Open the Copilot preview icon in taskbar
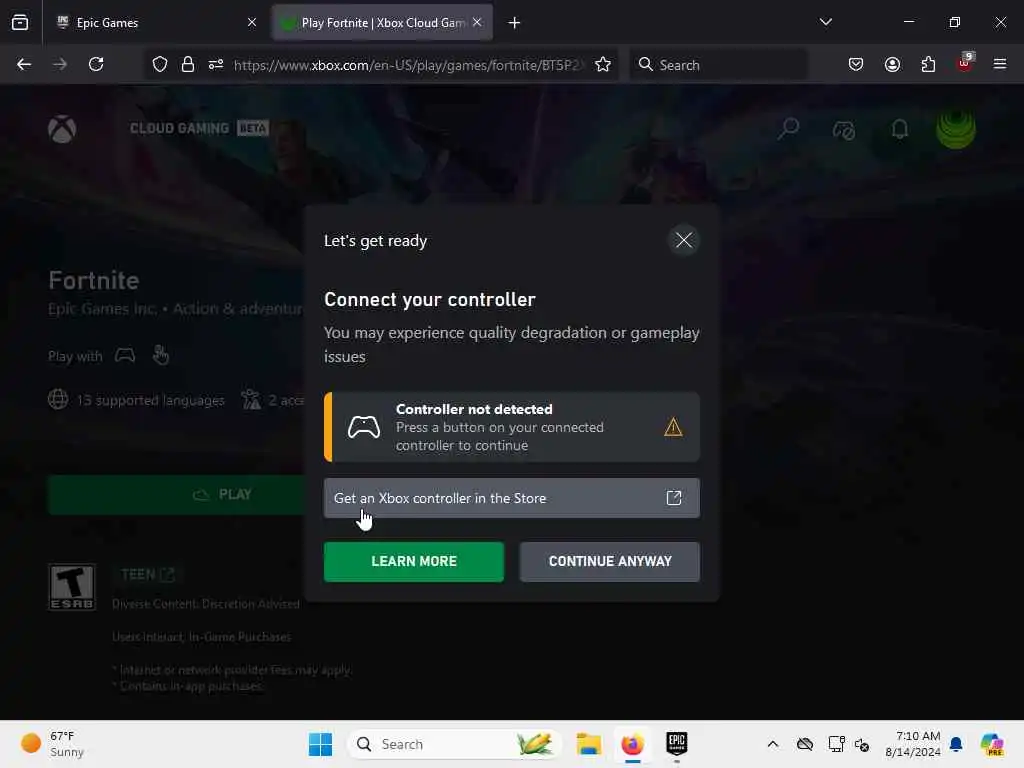This screenshot has height=768, width=1024. point(992,744)
